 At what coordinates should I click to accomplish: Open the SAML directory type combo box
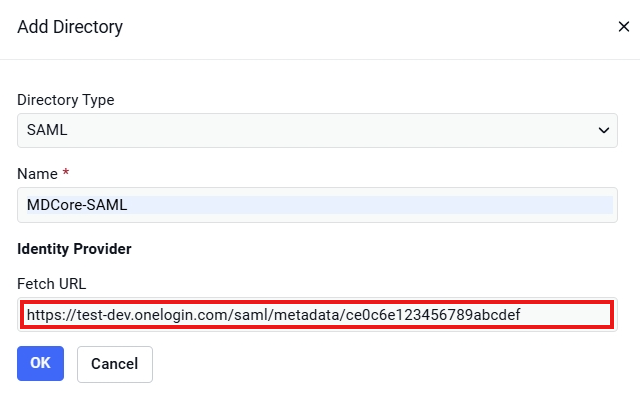click(x=317, y=130)
